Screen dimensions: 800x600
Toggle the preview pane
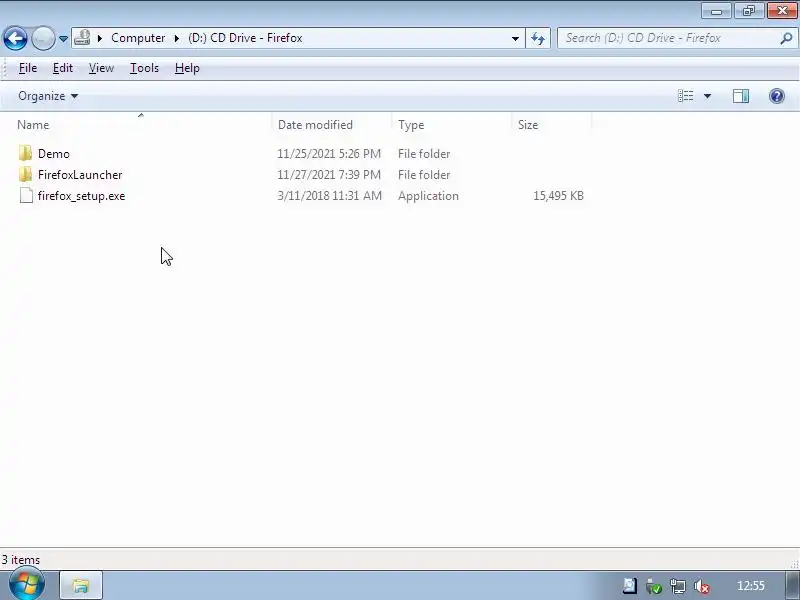point(741,96)
